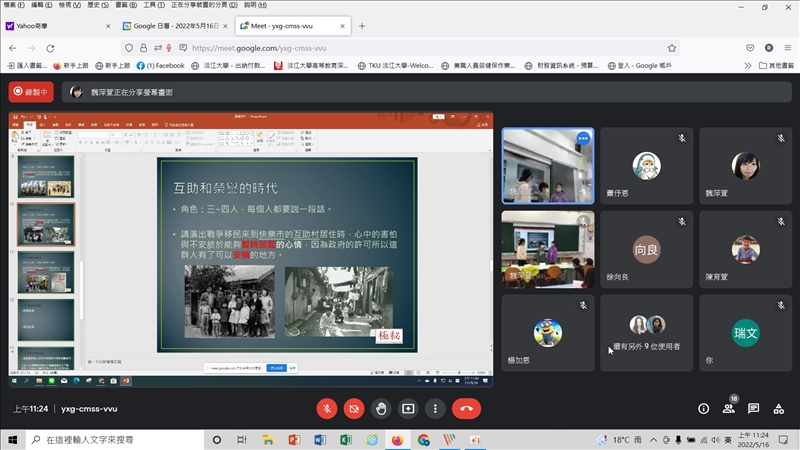Open the activities icon in Meet
The image size is (800, 450).
[x=779, y=408]
